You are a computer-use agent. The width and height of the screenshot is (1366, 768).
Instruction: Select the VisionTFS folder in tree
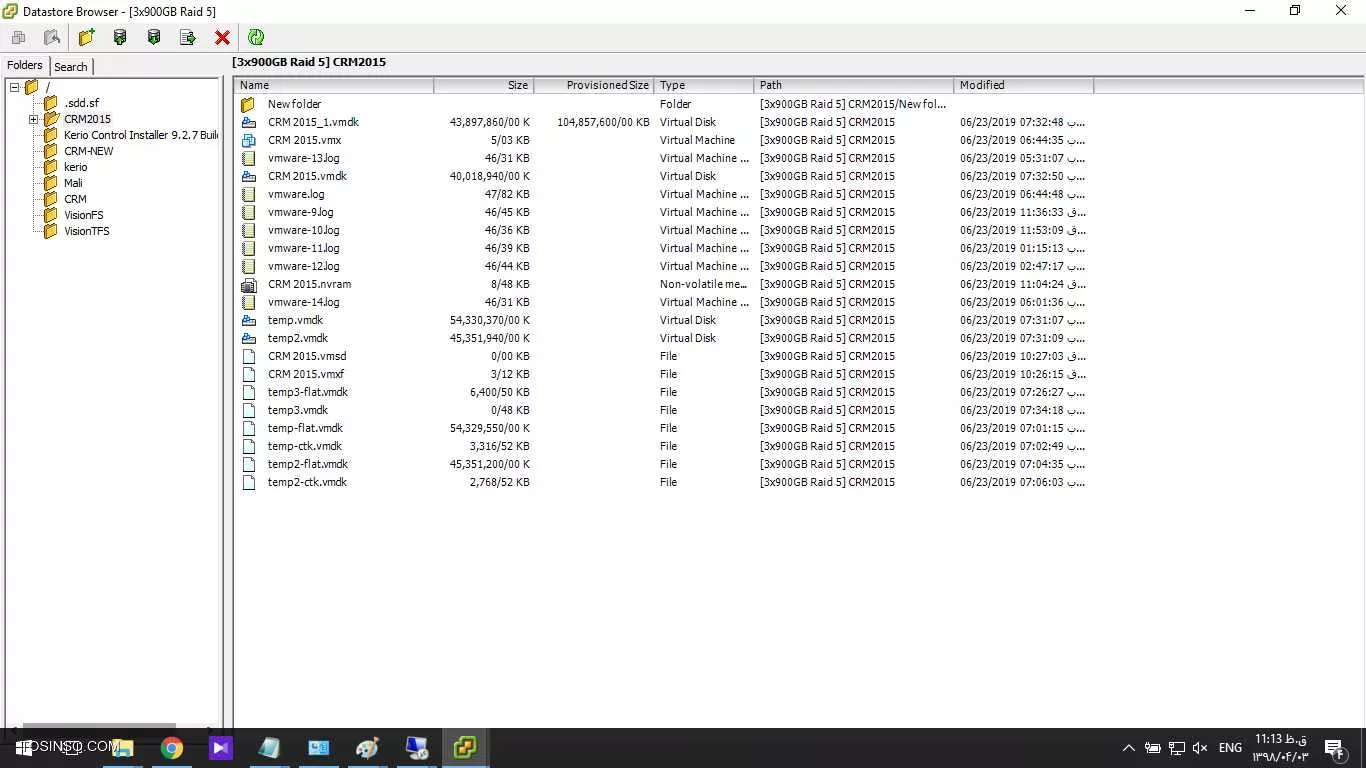pos(87,231)
